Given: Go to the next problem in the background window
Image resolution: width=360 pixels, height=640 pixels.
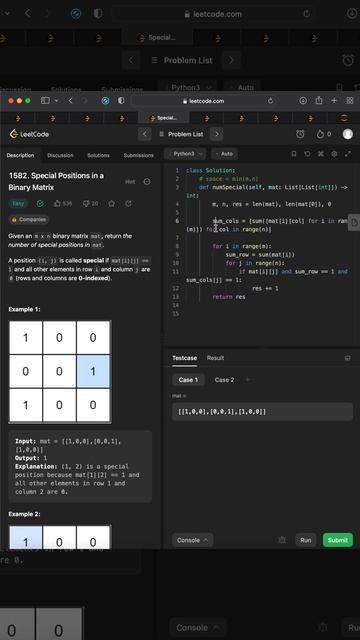Looking at the screenshot, I should pos(231,60).
